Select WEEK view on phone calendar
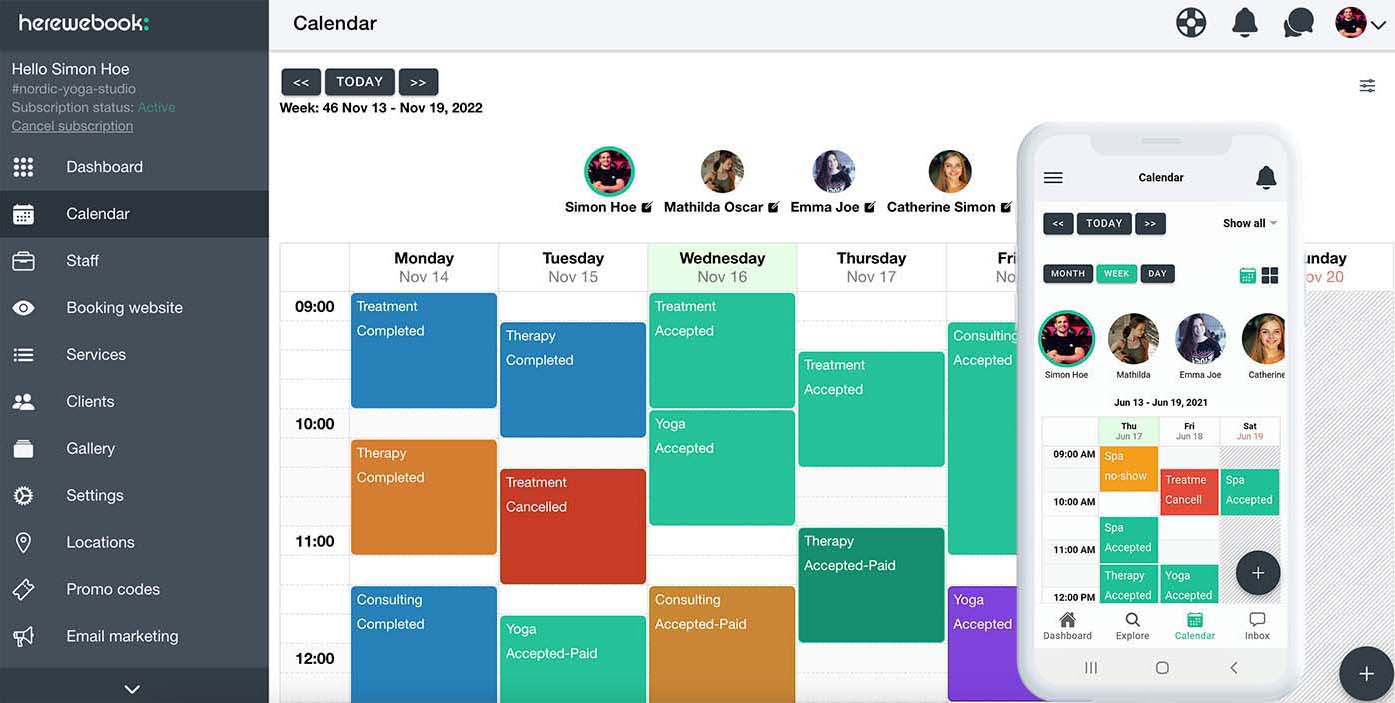Image resolution: width=1395 pixels, height=703 pixels. pyautogui.click(x=1116, y=274)
